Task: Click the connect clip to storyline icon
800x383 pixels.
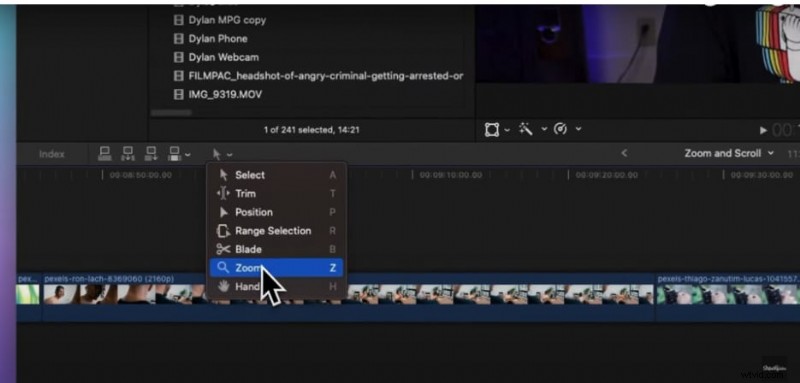Action: pyautogui.click(x=105, y=153)
